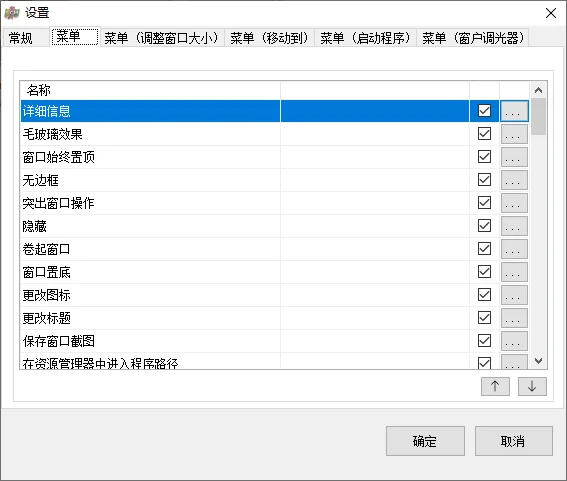Disable the 窗口始终置顶 checkbox

tap(484, 157)
